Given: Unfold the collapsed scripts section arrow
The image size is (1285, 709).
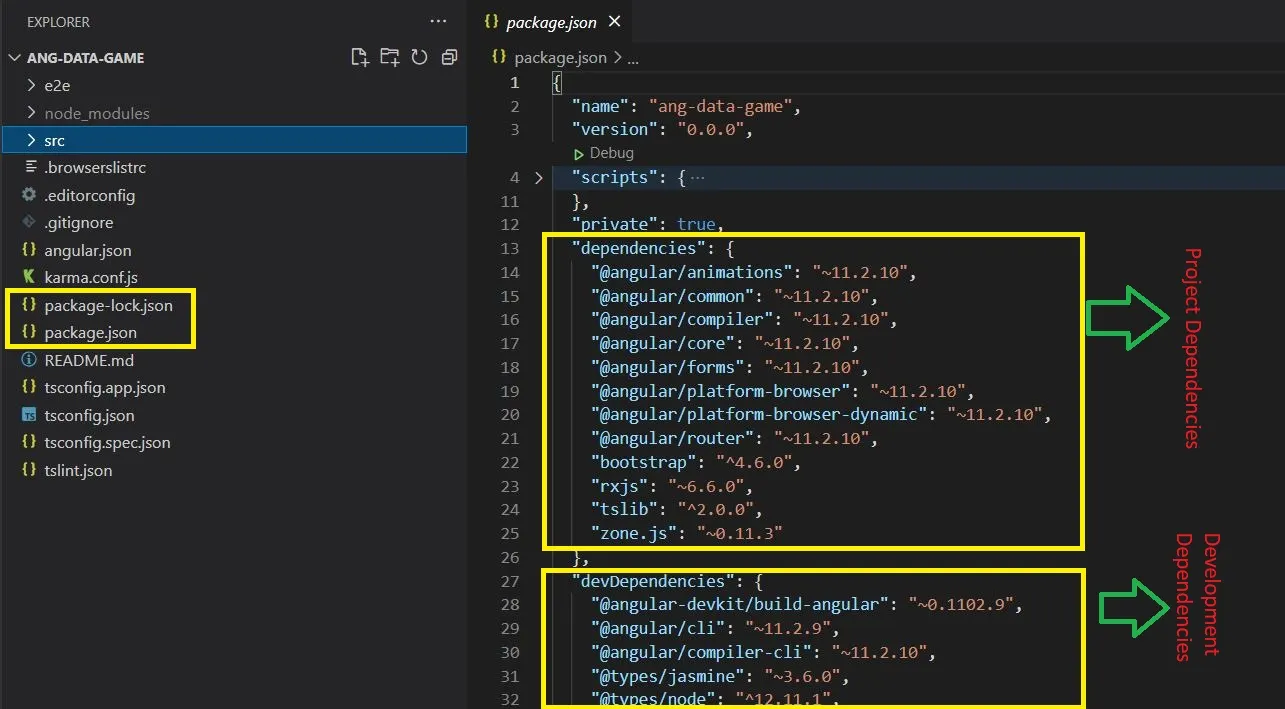Looking at the screenshot, I should tap(539, 178).
